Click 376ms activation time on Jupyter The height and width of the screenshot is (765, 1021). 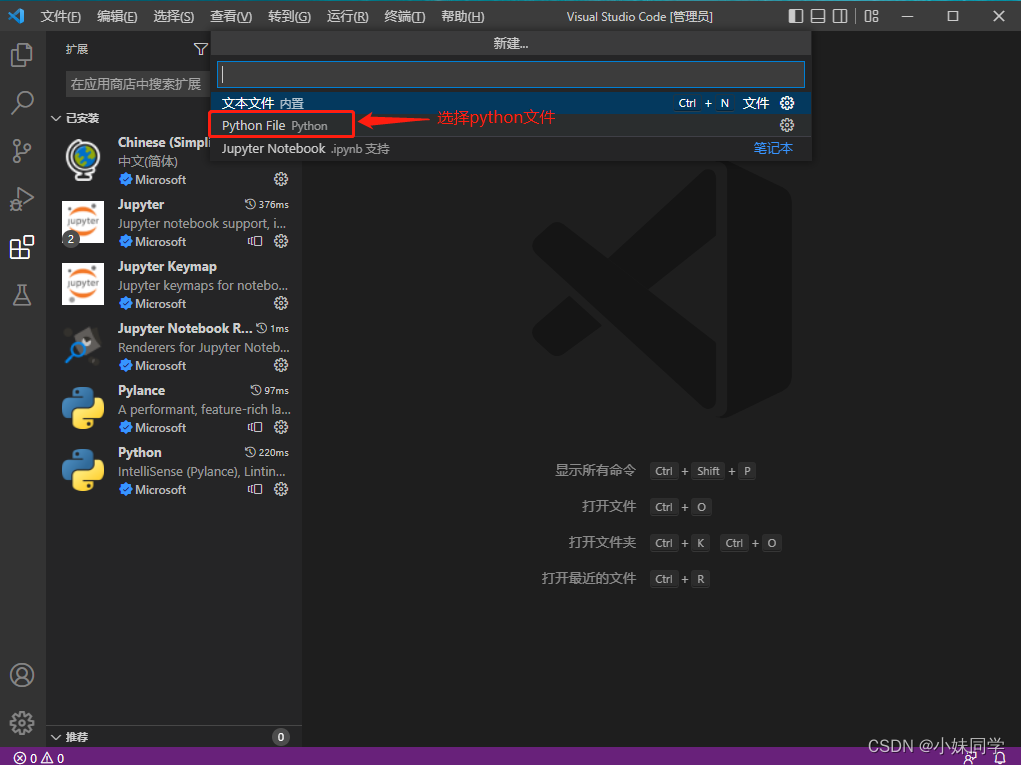267,204
